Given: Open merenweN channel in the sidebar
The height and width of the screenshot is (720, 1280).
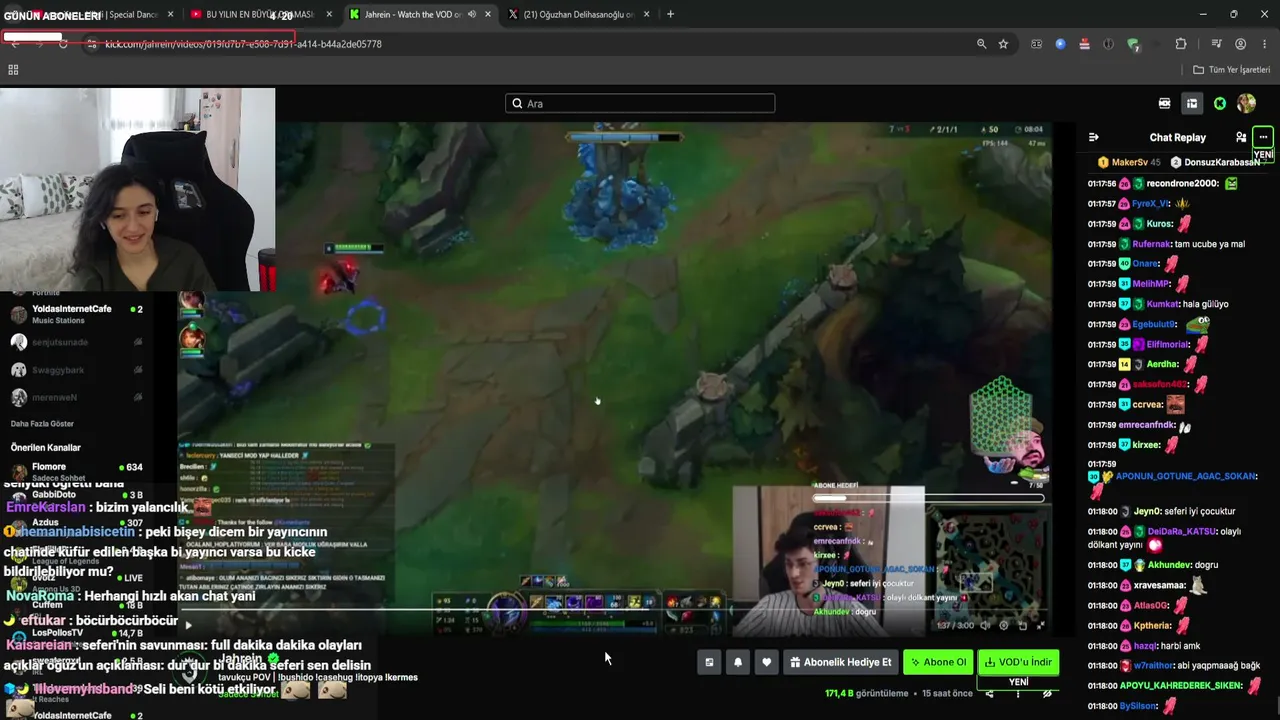Looking at the screenshot, I should click(78, 397).
